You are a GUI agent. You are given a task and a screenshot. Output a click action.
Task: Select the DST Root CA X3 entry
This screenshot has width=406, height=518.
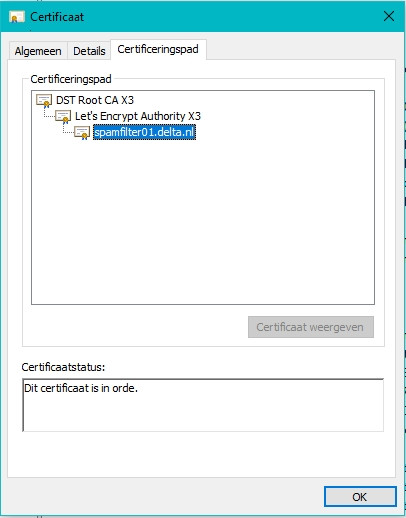(x=95, y=100)
